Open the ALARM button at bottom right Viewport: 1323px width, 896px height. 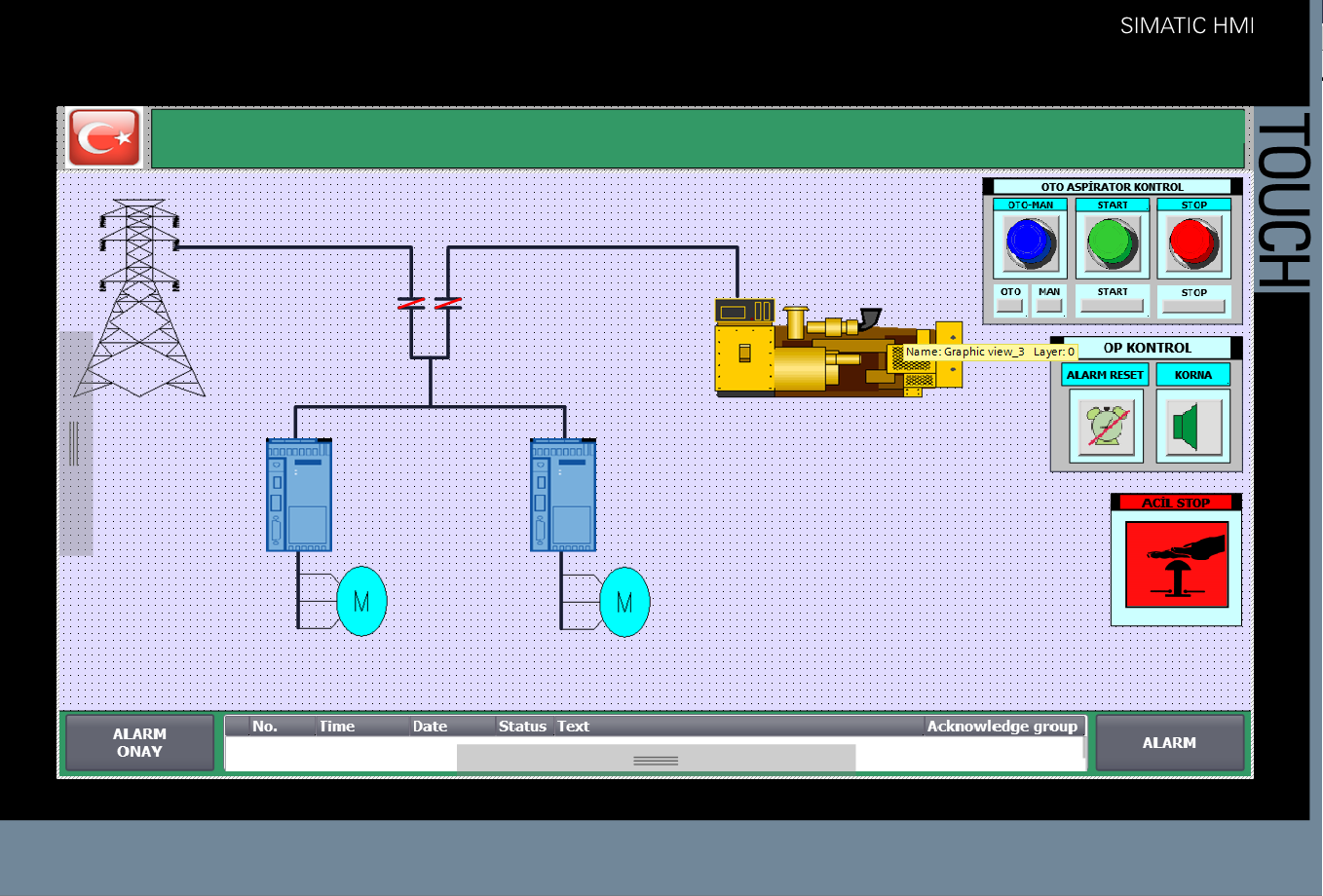(x=1169, y=743)
